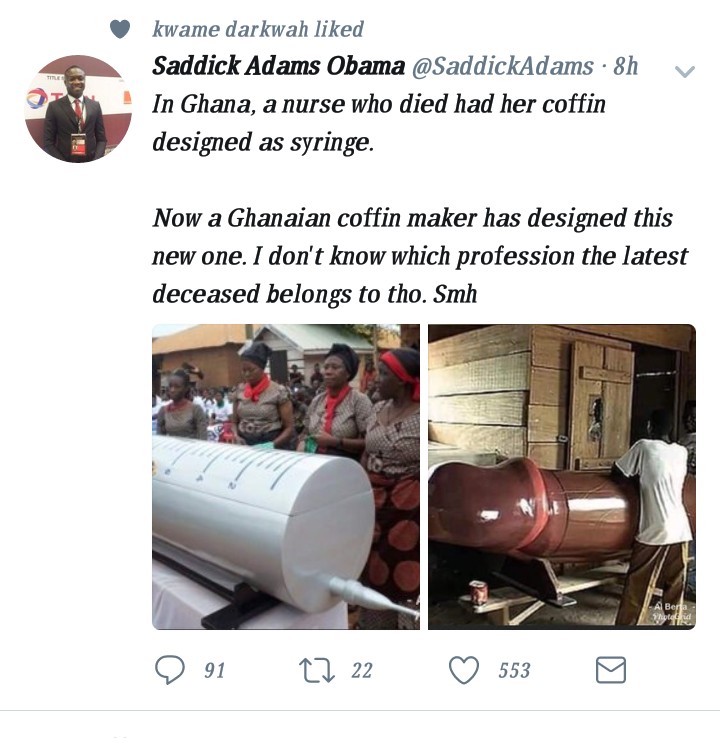
Task: Click the 22 retweets count
Action: (x=361, y=670)
